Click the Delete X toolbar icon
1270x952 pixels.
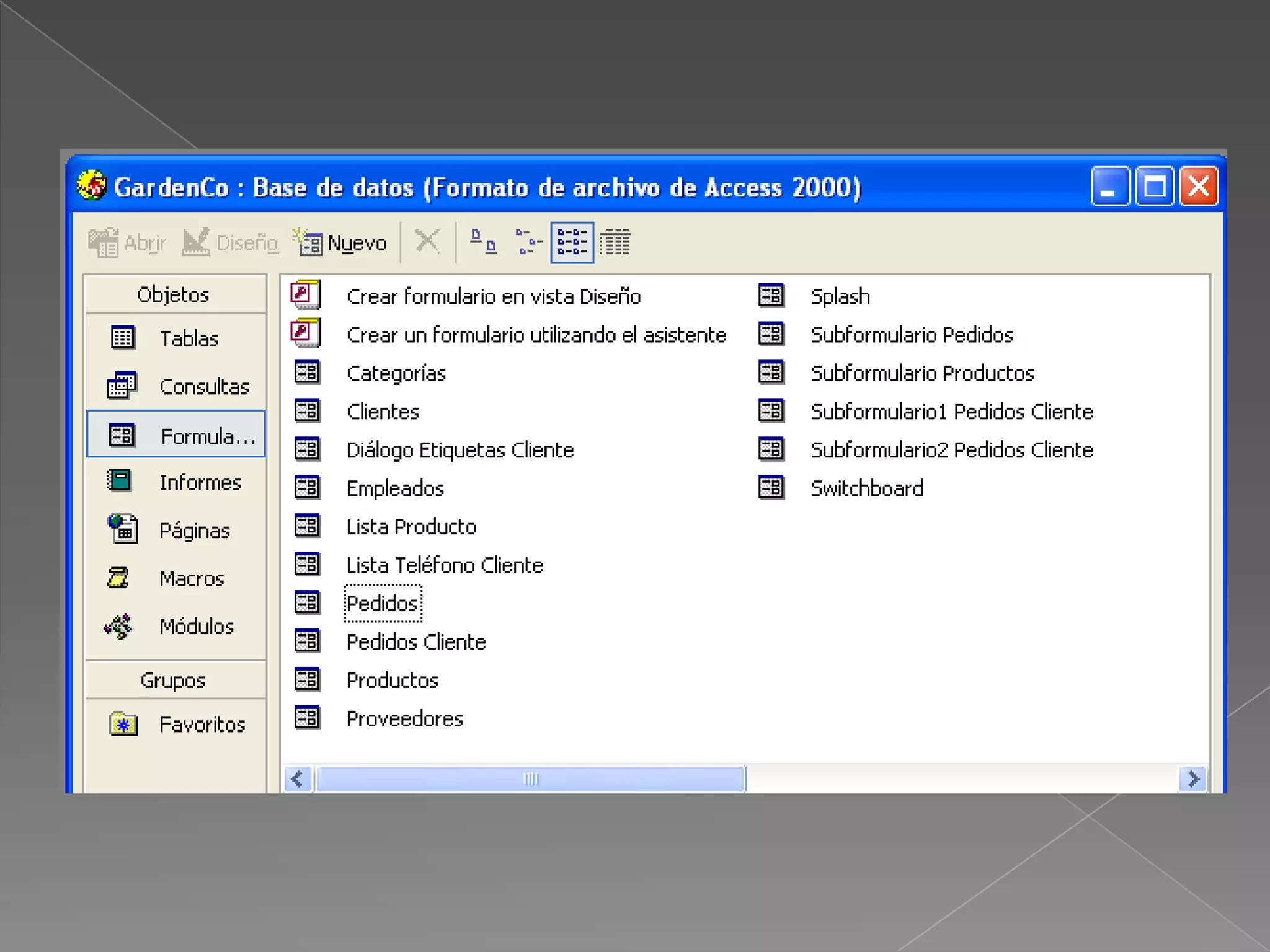click(427, 242)
